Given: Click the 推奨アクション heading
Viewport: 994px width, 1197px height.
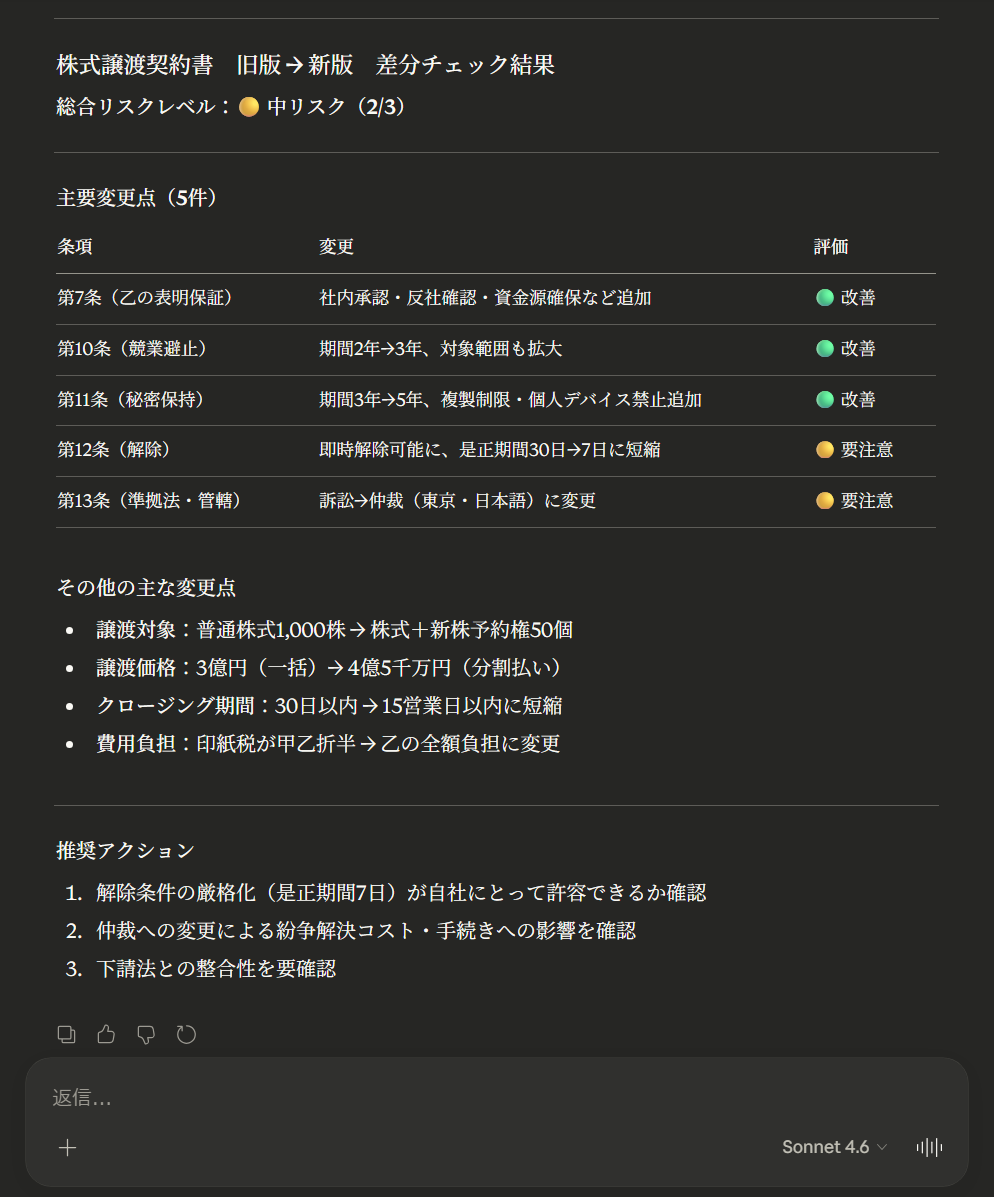Looking at the screenshot, I should pos(125,849).
